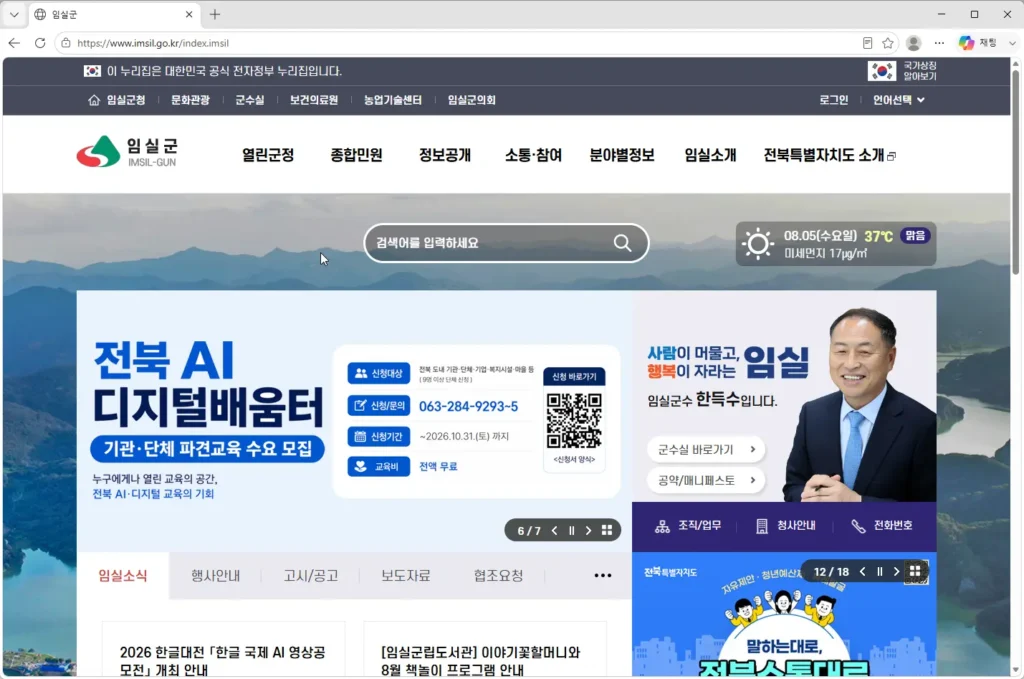1024x679 pixels.
Task: Open the 임실소개 main menu
Action: tap(711, 155)
